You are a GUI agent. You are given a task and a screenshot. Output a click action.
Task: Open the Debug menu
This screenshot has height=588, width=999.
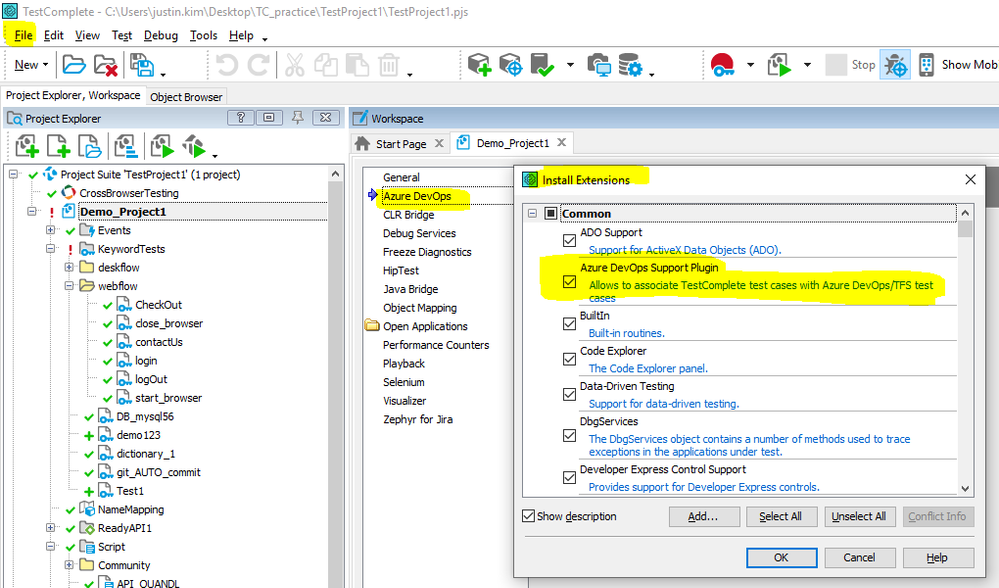(x=160, y=35)
